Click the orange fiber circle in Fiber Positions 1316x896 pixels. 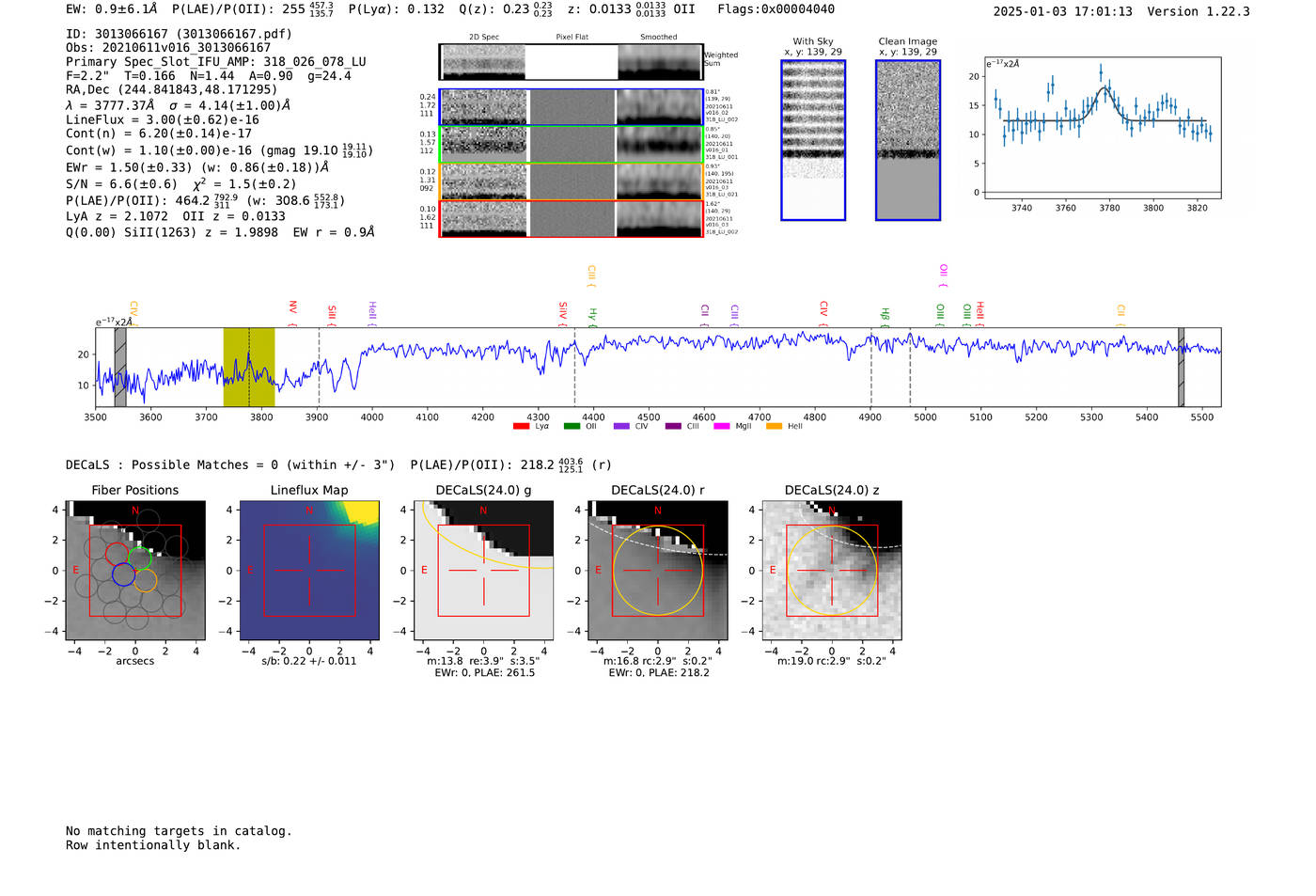coord(145,580)
